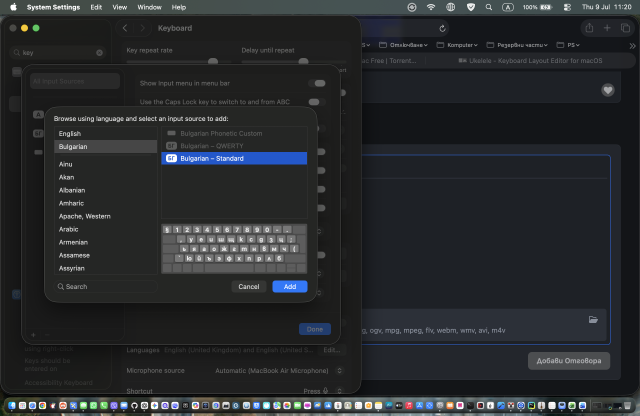640x416 pixels.
Task: Clear the settings search field
Action: (99, 53)
